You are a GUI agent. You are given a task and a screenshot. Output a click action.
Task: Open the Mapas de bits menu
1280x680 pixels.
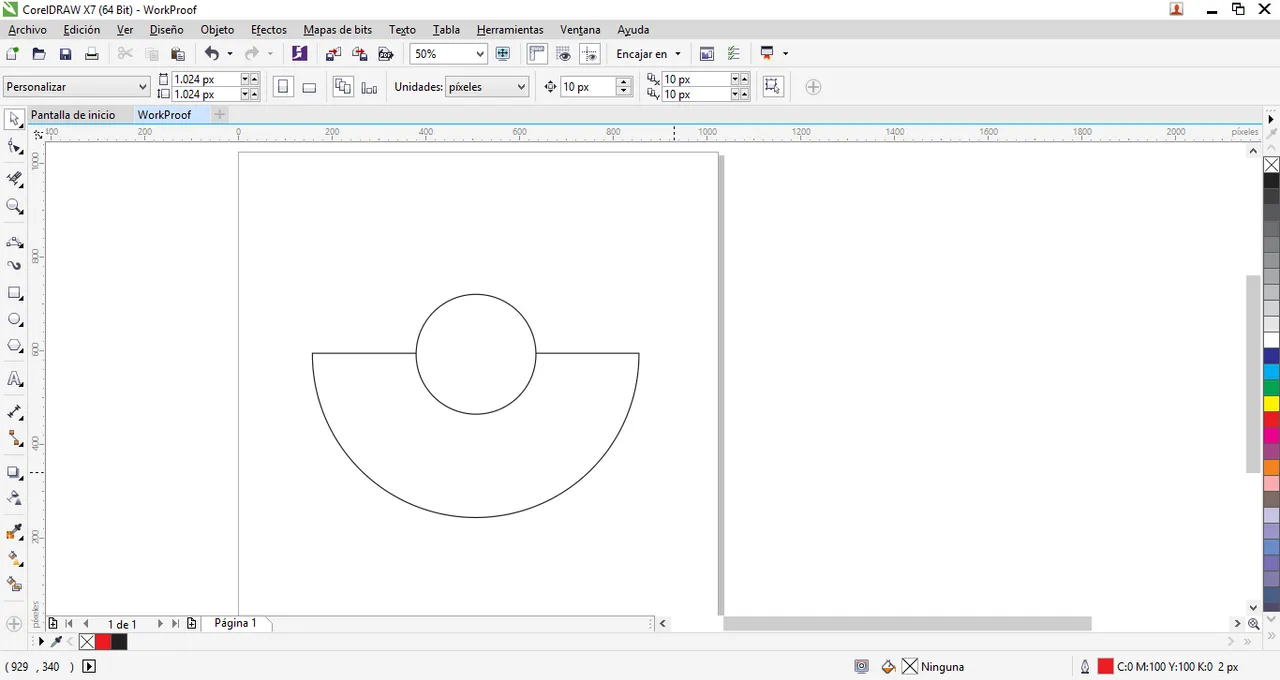pos(338,30)
